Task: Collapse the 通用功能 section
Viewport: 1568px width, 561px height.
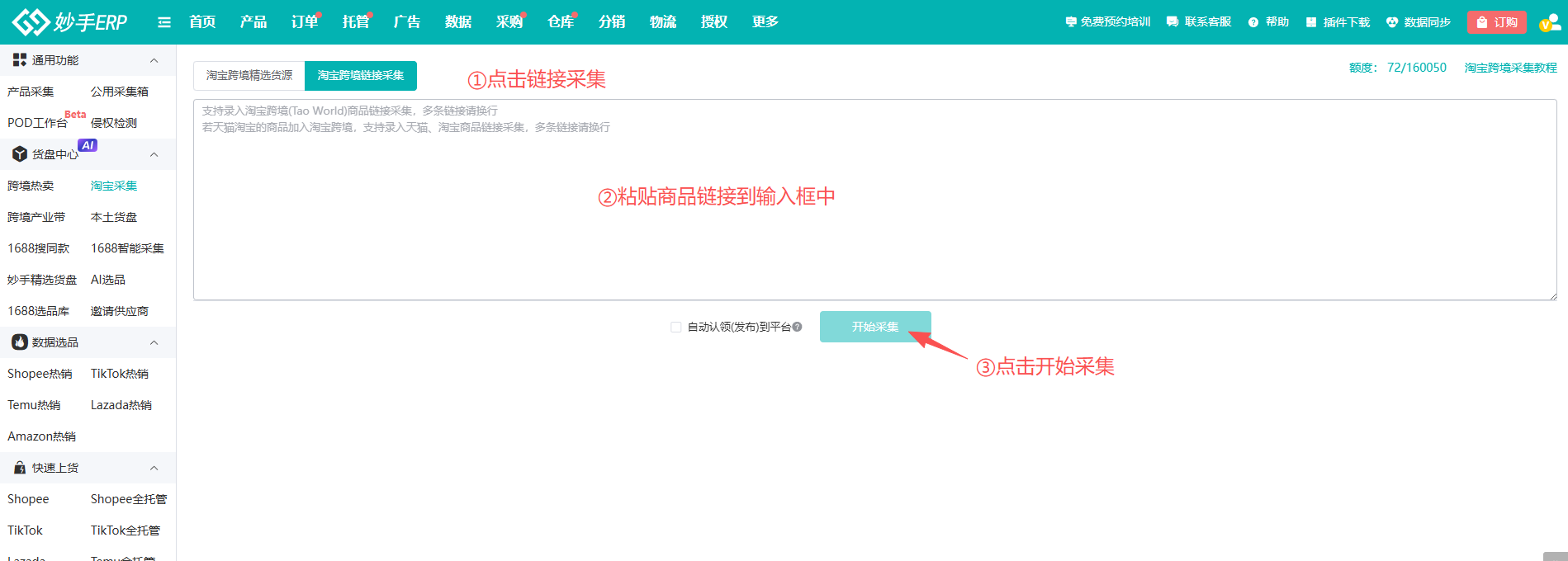Action: 154,60
